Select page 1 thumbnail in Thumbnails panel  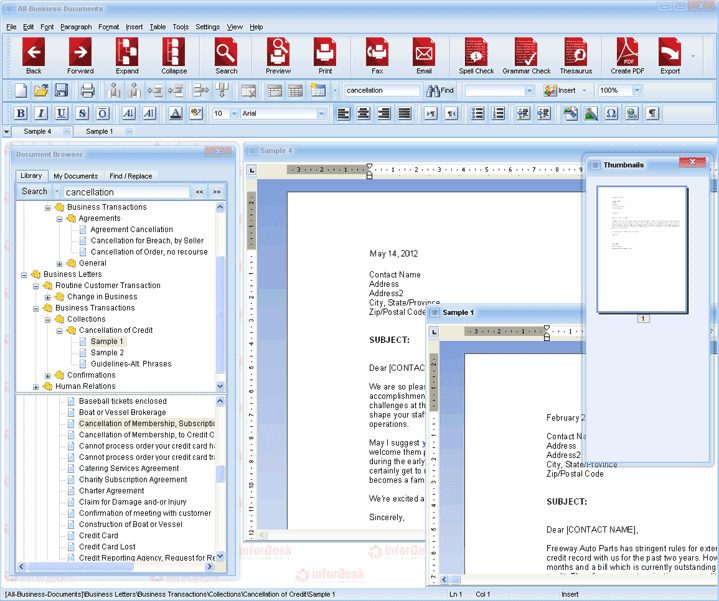(642, 249)
